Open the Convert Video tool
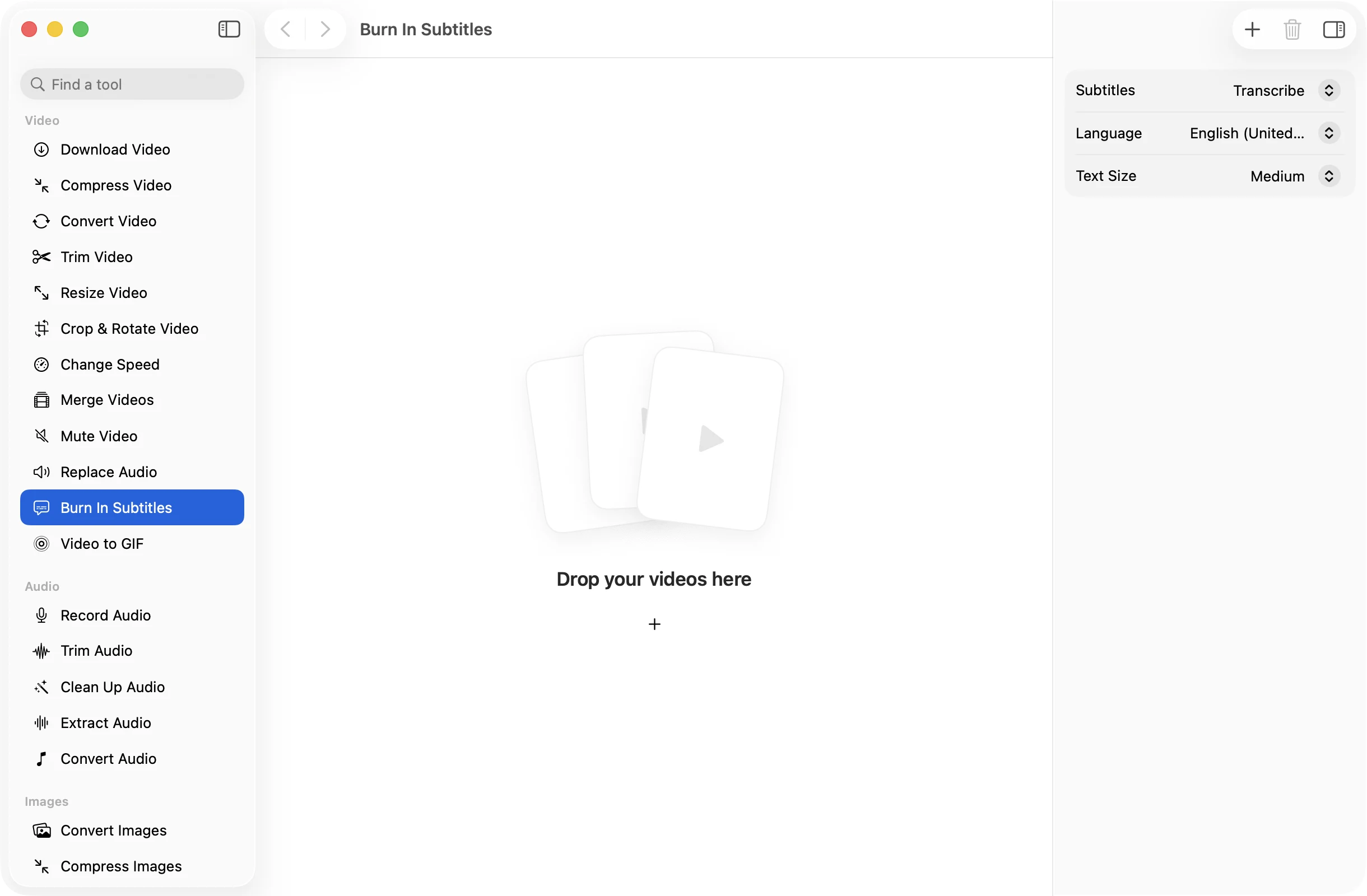The width and height of the screenshot is (1367, 896). click(132, 221)
